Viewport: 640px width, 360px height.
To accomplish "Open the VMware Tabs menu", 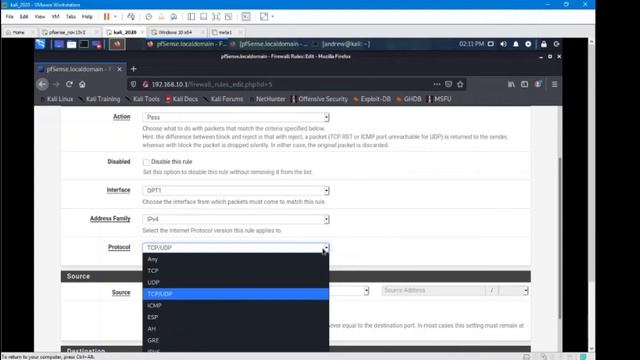I will 71,17.
